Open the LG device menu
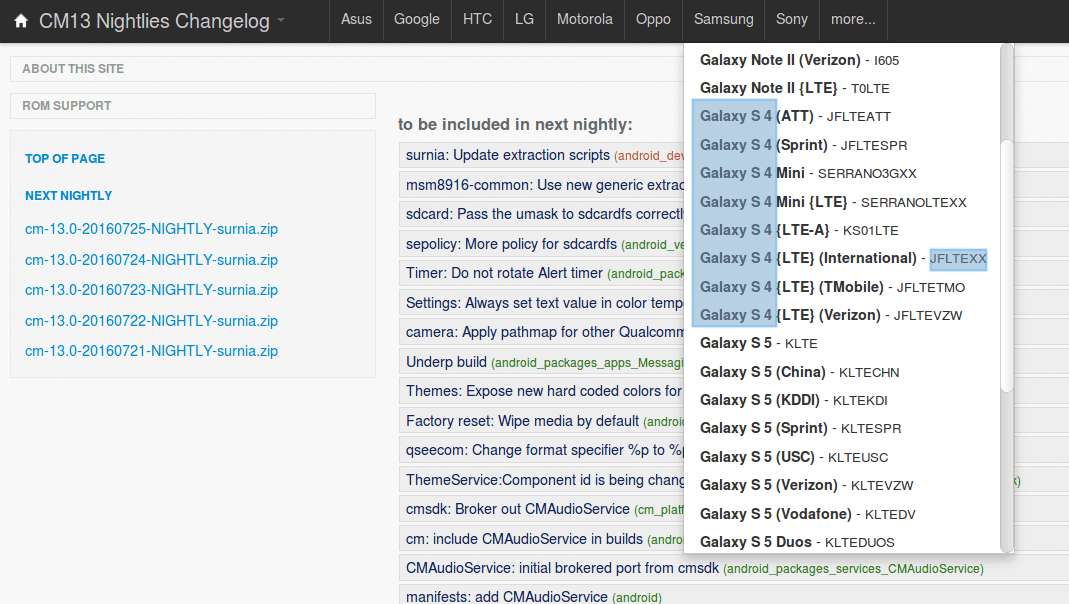This screenshot has width=1069, height=604. pos(524,20)
